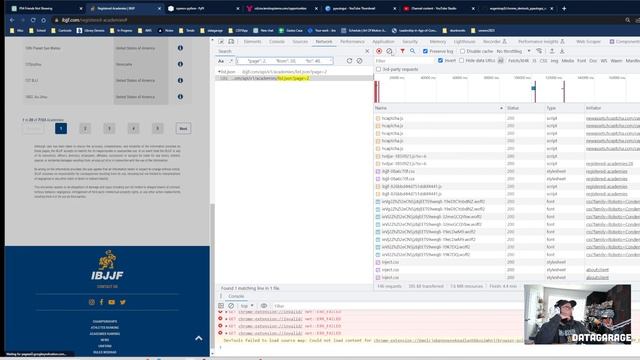The image size is (640, 360).
Task: Click the DevTools search query input field
Action: tap(284, 61)
